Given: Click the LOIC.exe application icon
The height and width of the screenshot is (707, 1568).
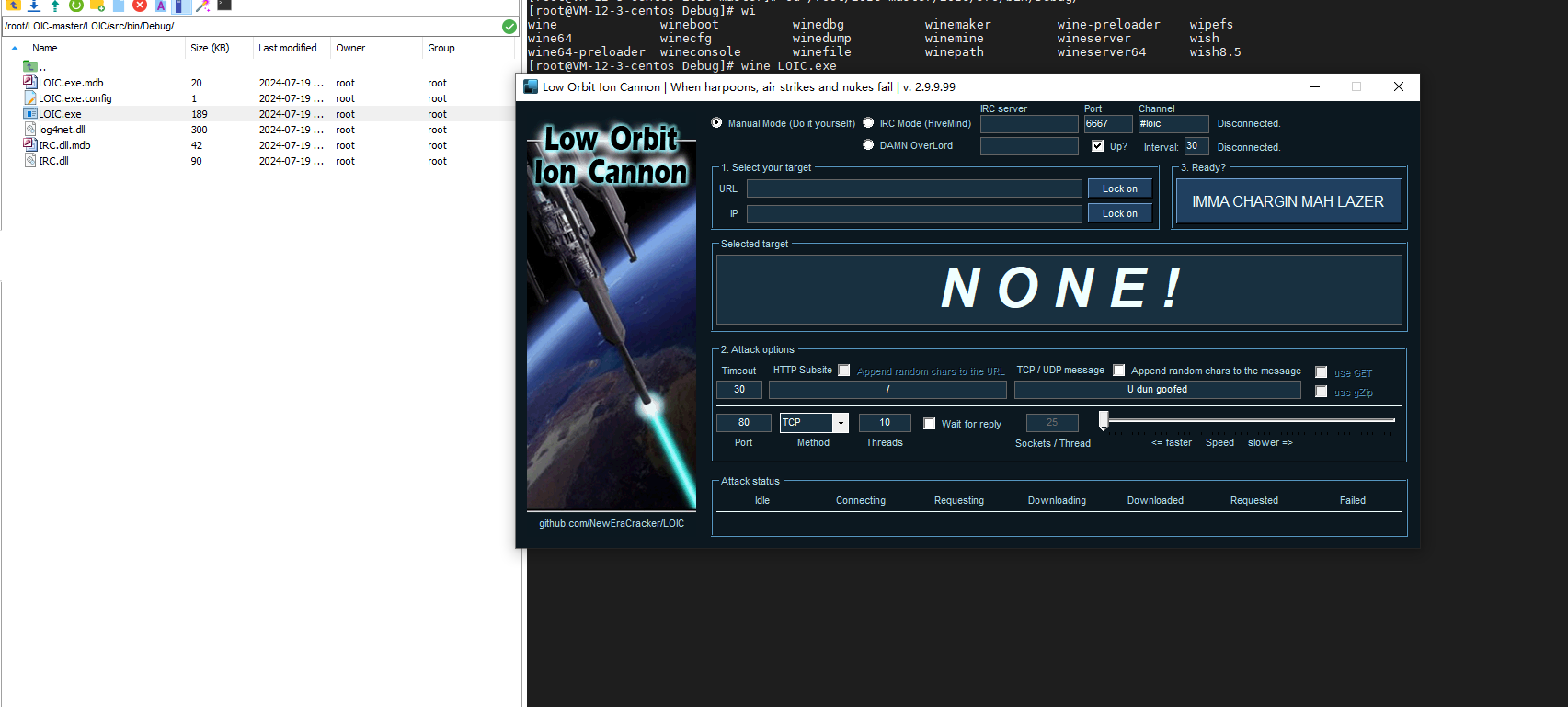Looking at the screenshot, I should point(29,113).
